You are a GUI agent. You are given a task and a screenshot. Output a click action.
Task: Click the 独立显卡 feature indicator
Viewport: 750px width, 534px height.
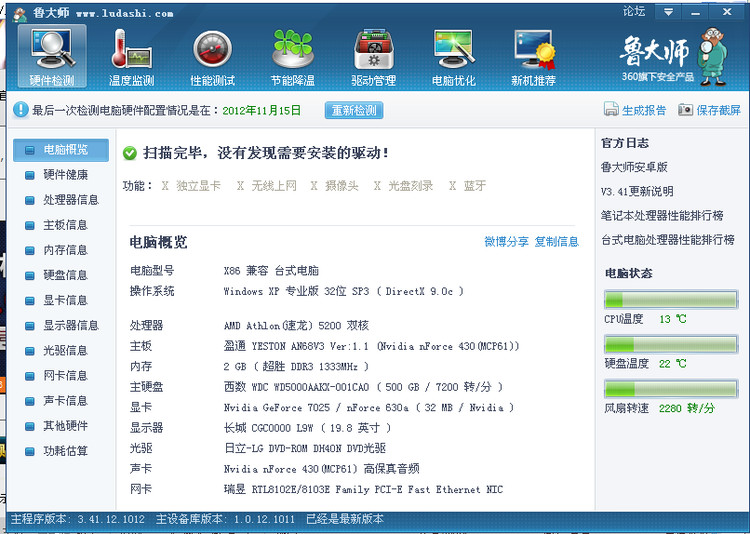[191, 186]
